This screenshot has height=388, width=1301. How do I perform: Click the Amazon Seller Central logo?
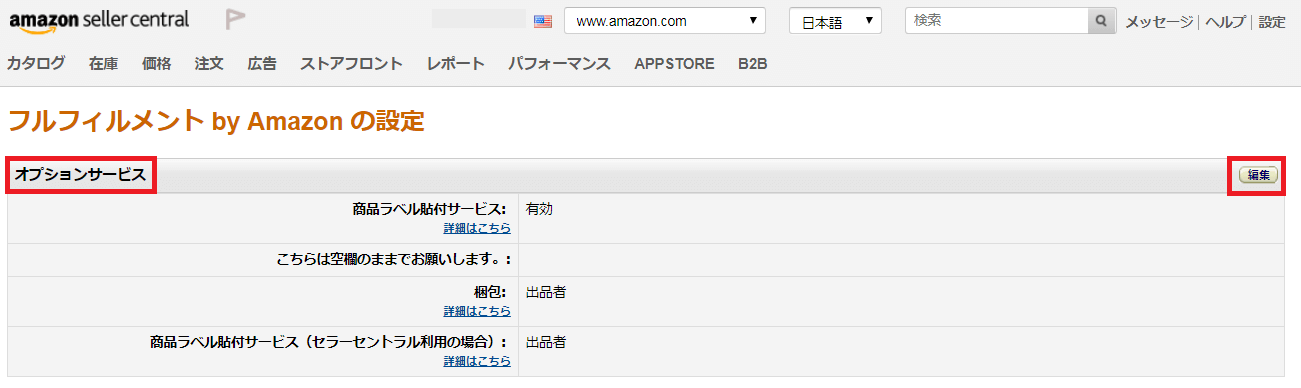[x=99, y=20]
